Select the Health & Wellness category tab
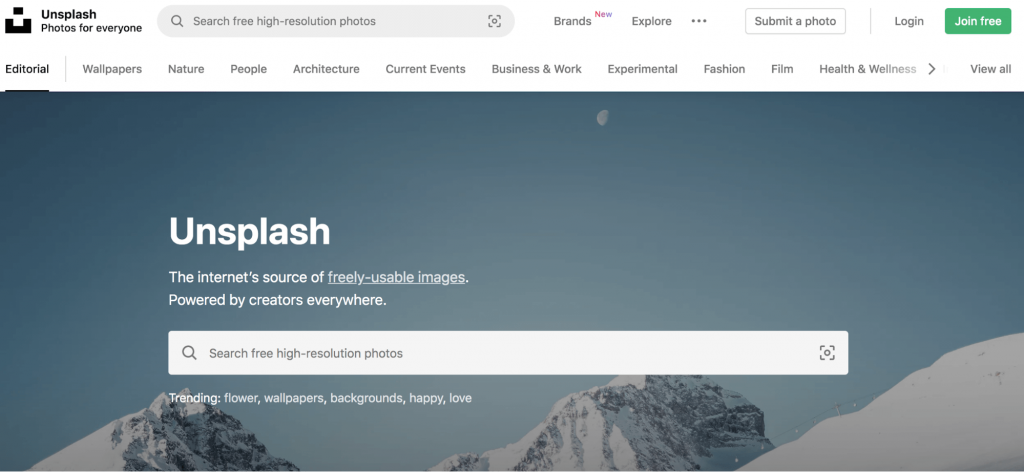The height and width of the screenshot is (472, 1024). [867, 69]
